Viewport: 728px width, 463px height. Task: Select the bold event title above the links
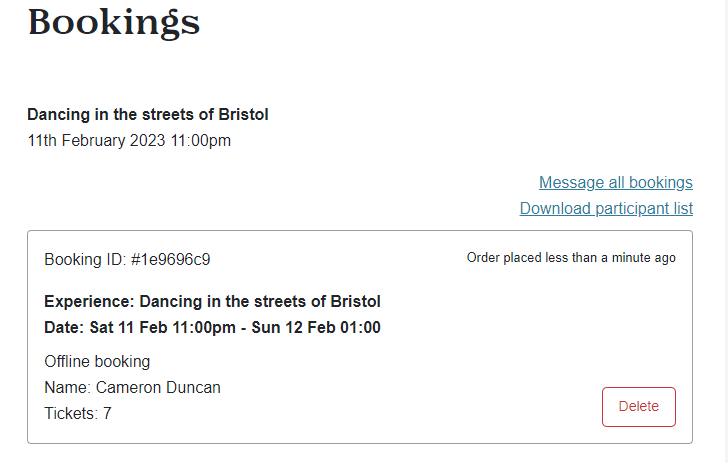(x=148, y=114)
